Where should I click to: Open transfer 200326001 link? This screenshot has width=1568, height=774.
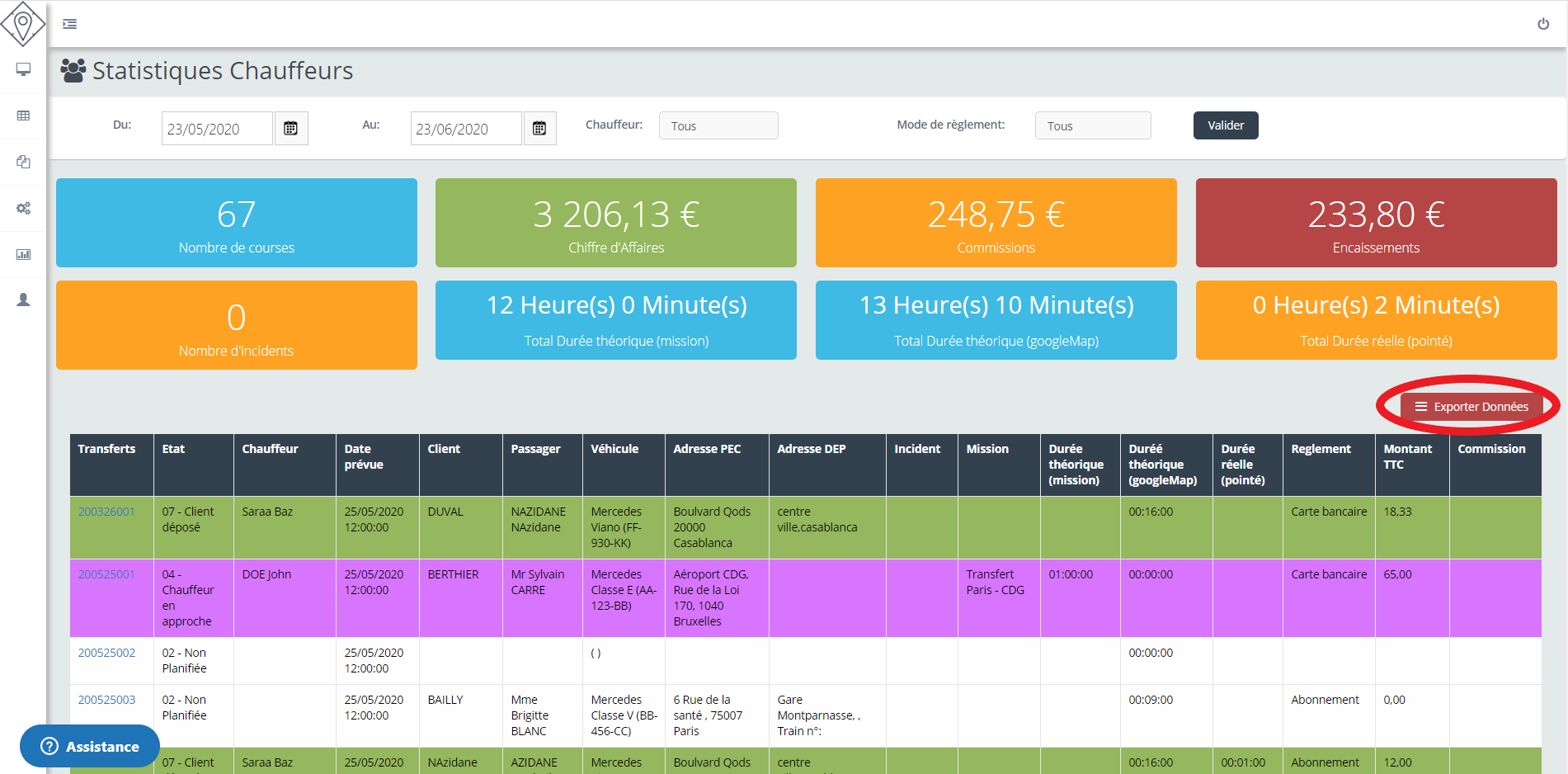click(106, 512)
